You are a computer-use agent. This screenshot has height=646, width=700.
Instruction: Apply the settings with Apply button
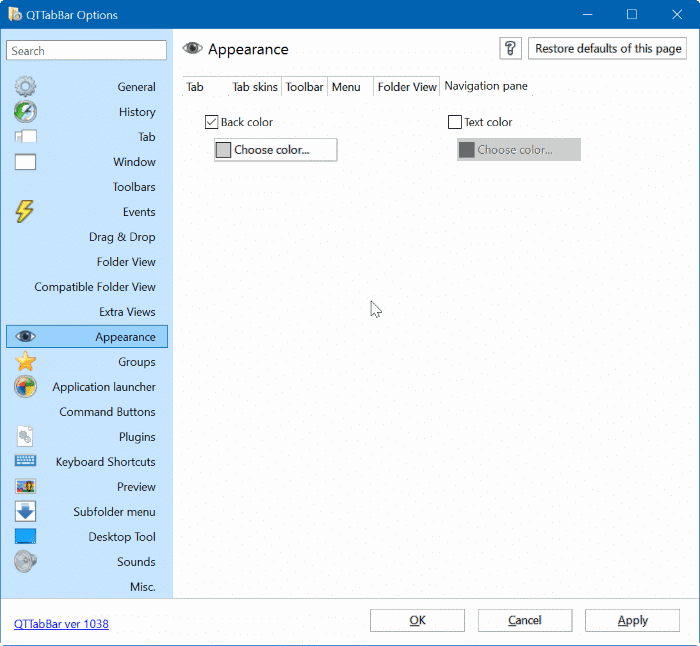(x=633, y=620)
